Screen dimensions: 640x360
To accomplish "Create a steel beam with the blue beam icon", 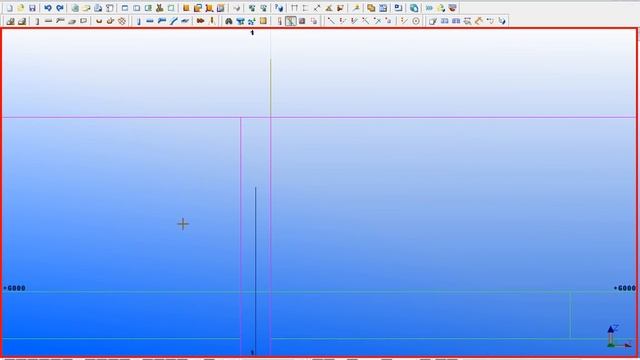I will tap(150, 21).
